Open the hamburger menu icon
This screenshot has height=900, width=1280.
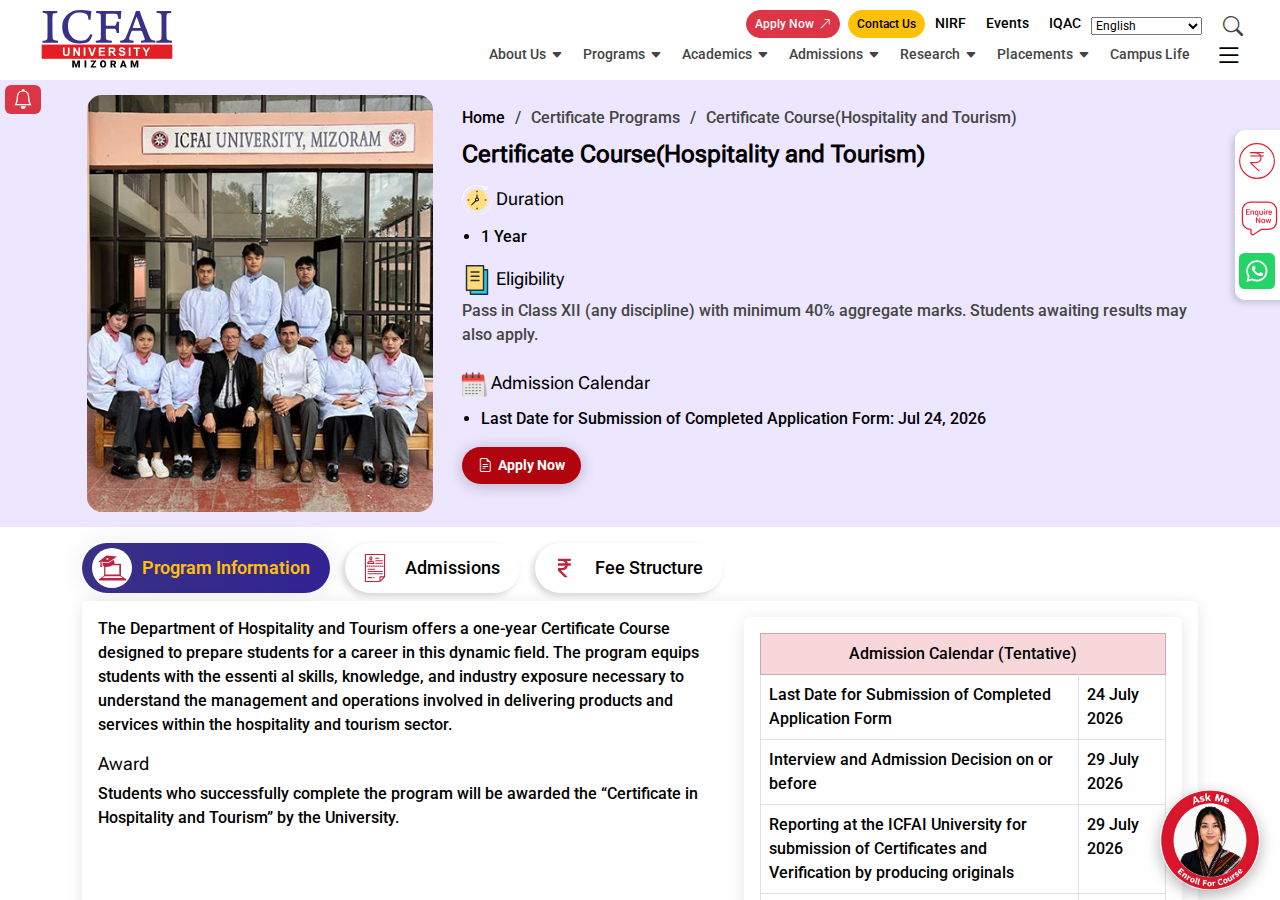coord(1229,55)
